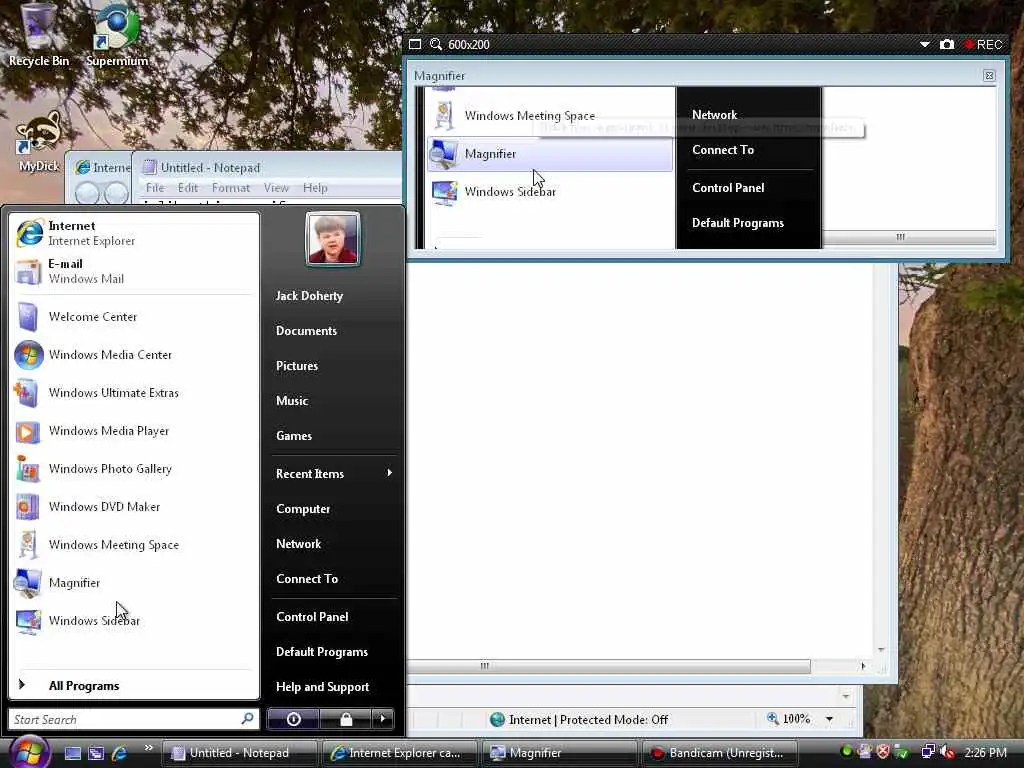Expand All Programs list

click(x=135, y=686)
